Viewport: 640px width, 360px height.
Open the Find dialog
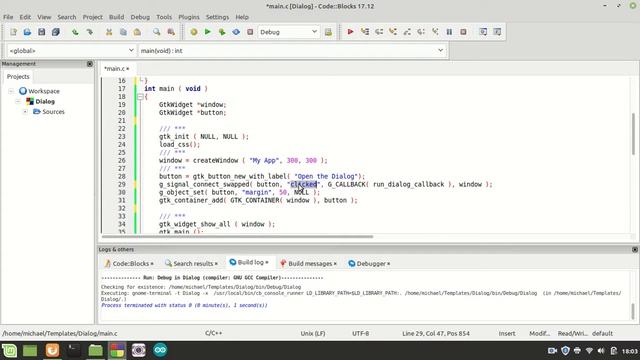click(157, 32)
